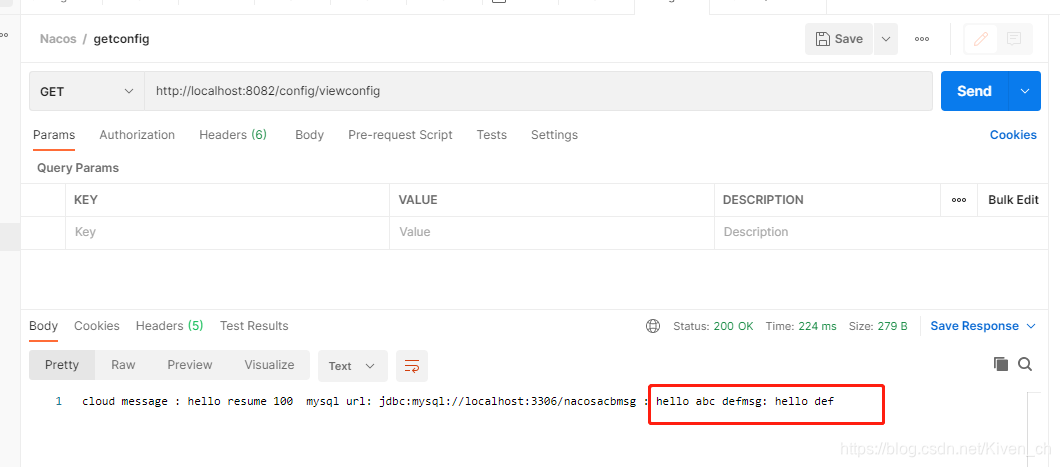Image resolution: width=1060 pixels, height=467 pixels.
Task: Click the request URL field
Action: [x=538, y=91]
